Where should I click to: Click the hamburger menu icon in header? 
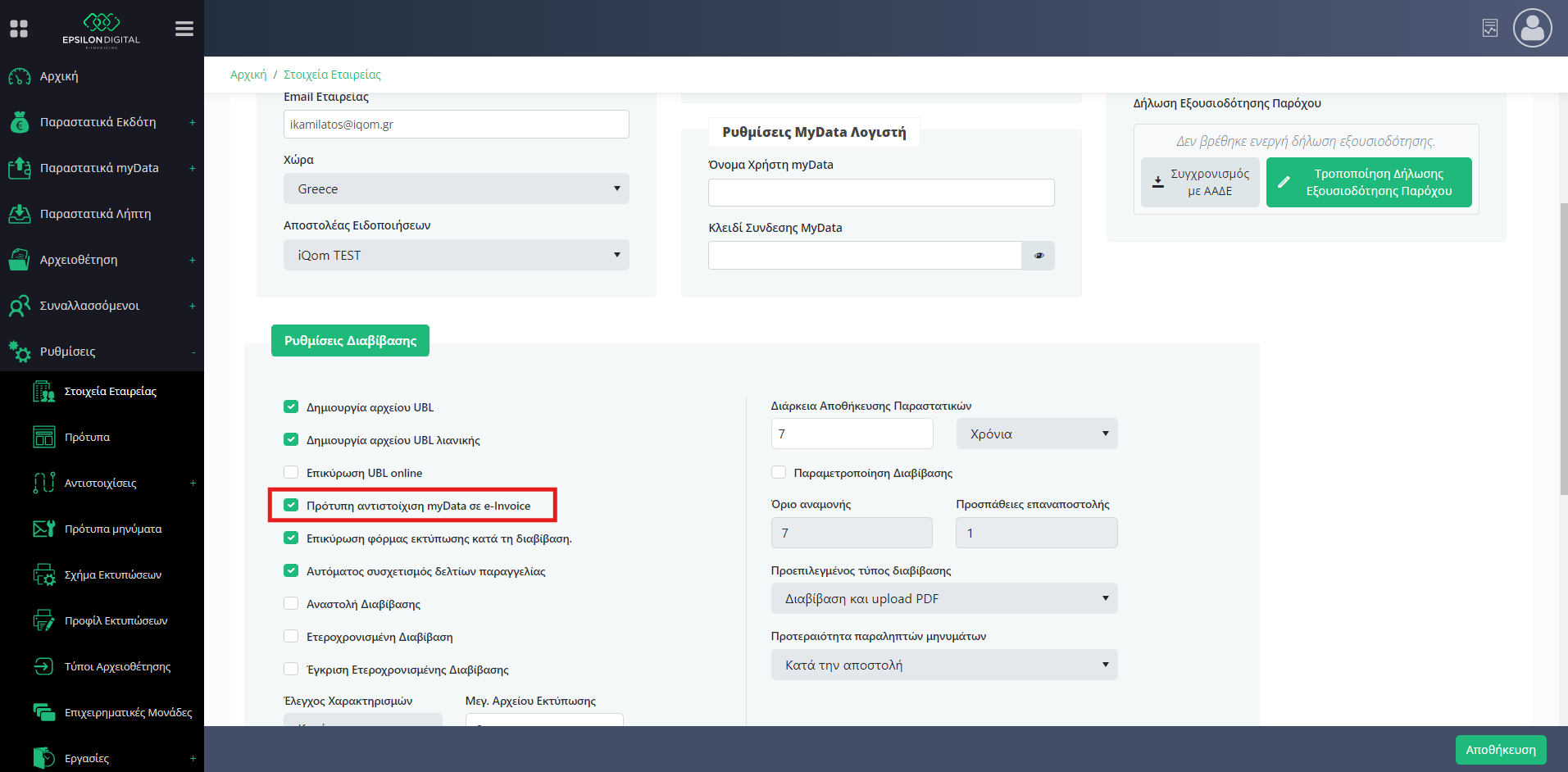184,29
